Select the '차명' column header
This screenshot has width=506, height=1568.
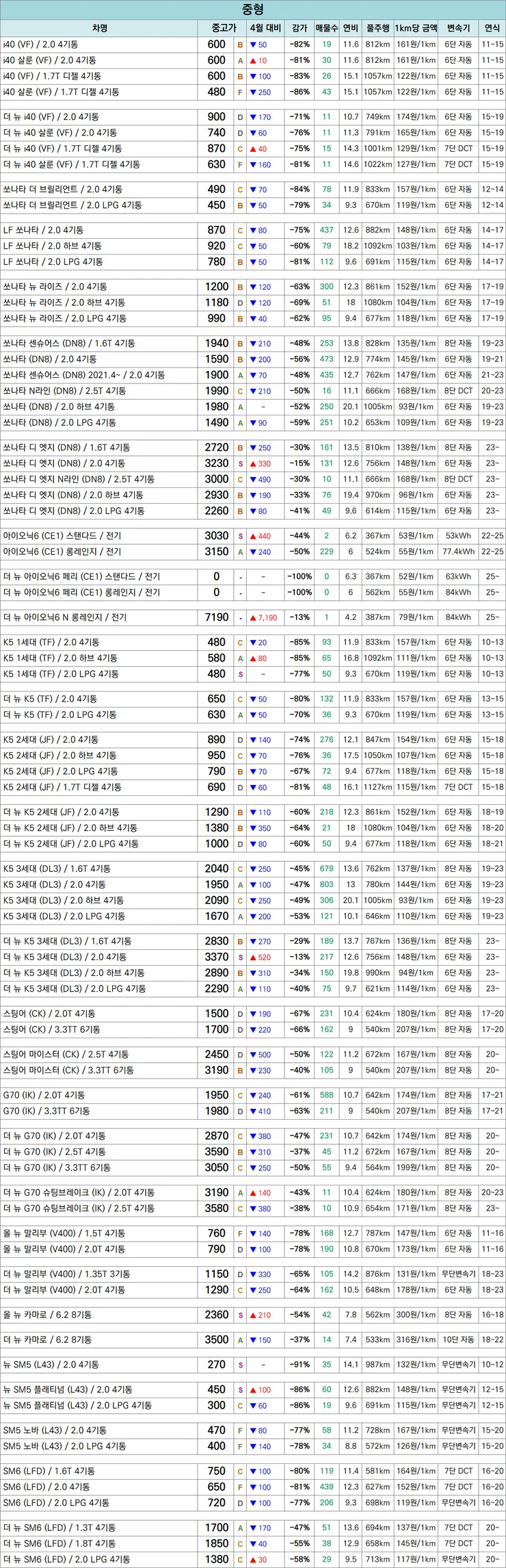[x=99, y=28]
